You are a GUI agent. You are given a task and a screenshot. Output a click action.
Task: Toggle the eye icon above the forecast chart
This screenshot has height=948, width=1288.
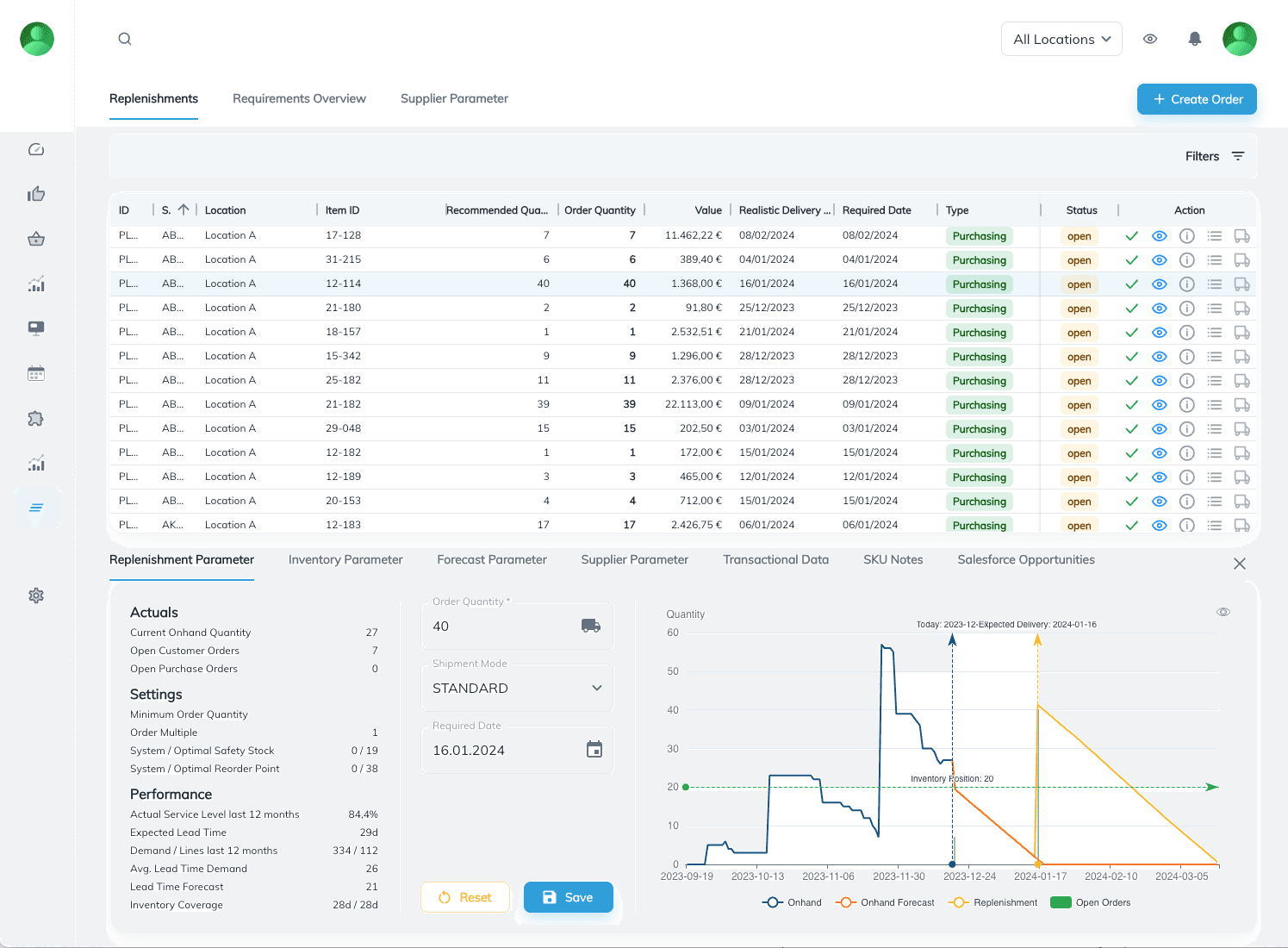click(x=1223, y=612)
